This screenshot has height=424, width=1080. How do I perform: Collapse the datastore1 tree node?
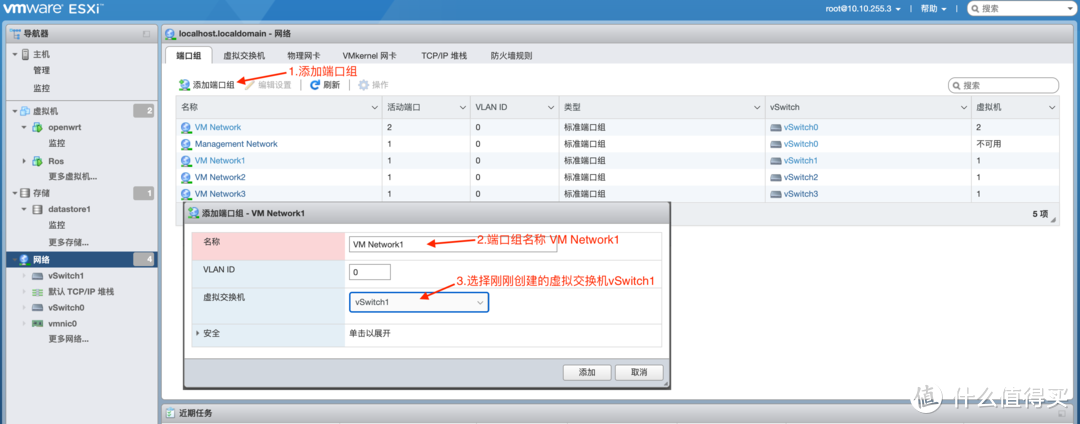pyautogui.click(x=24, y=209)
